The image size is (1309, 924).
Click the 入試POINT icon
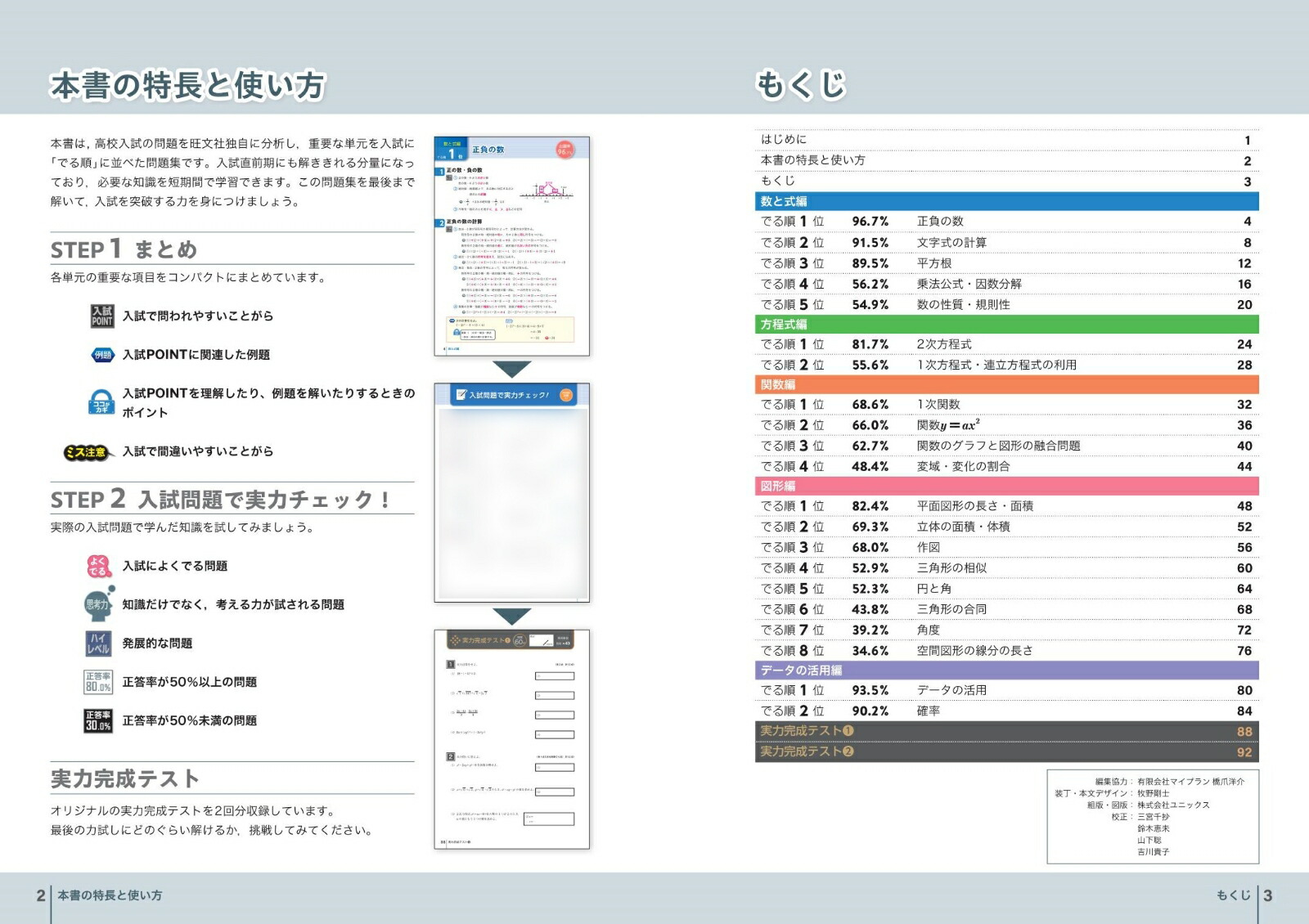102,316
